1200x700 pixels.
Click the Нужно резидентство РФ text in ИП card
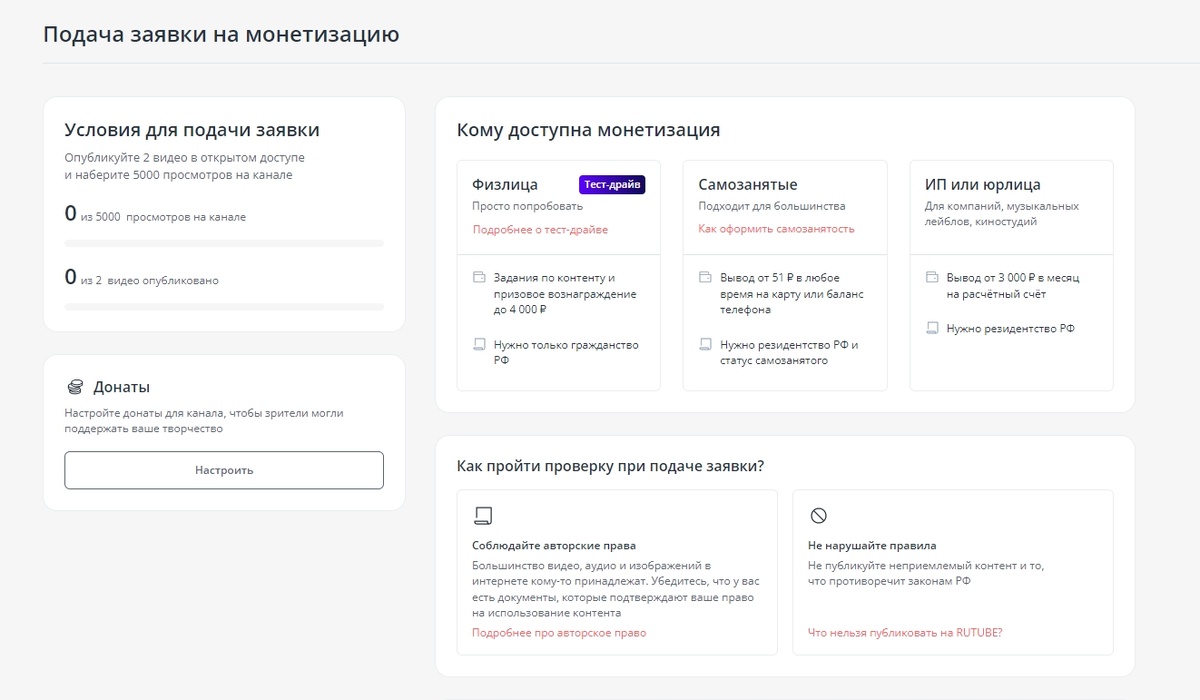coord(1011,329)
